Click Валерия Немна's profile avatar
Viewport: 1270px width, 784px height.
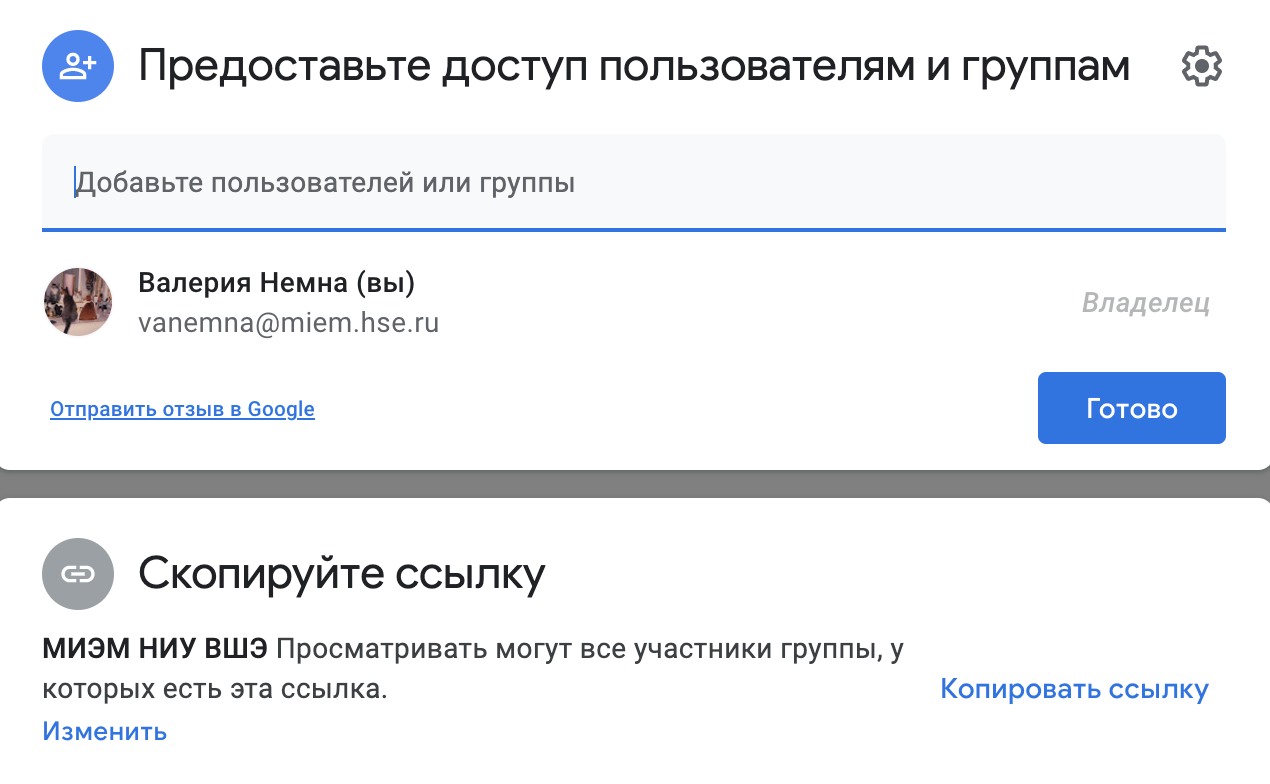[x=78, y=302]
